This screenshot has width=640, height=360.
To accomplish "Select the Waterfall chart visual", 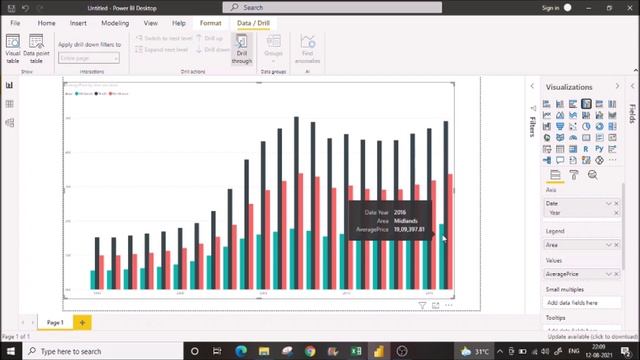I will 547,127.
